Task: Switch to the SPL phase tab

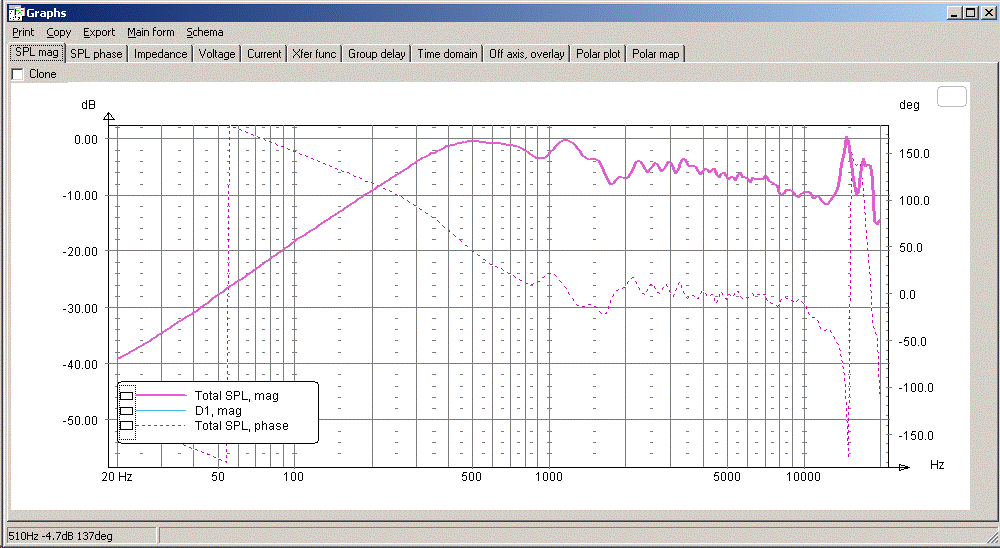Action: [x=96, y=54]
